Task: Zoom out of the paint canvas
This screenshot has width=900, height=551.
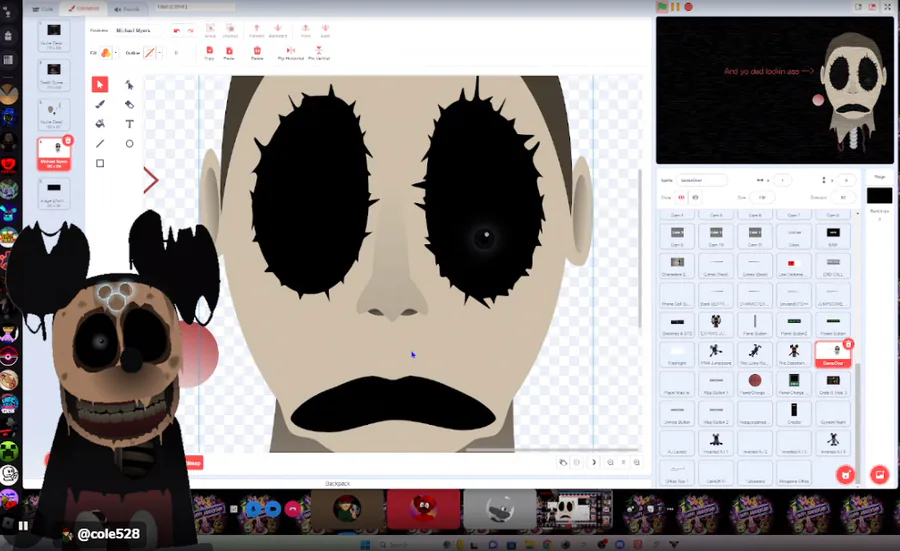Action: (x=610, y=462)
